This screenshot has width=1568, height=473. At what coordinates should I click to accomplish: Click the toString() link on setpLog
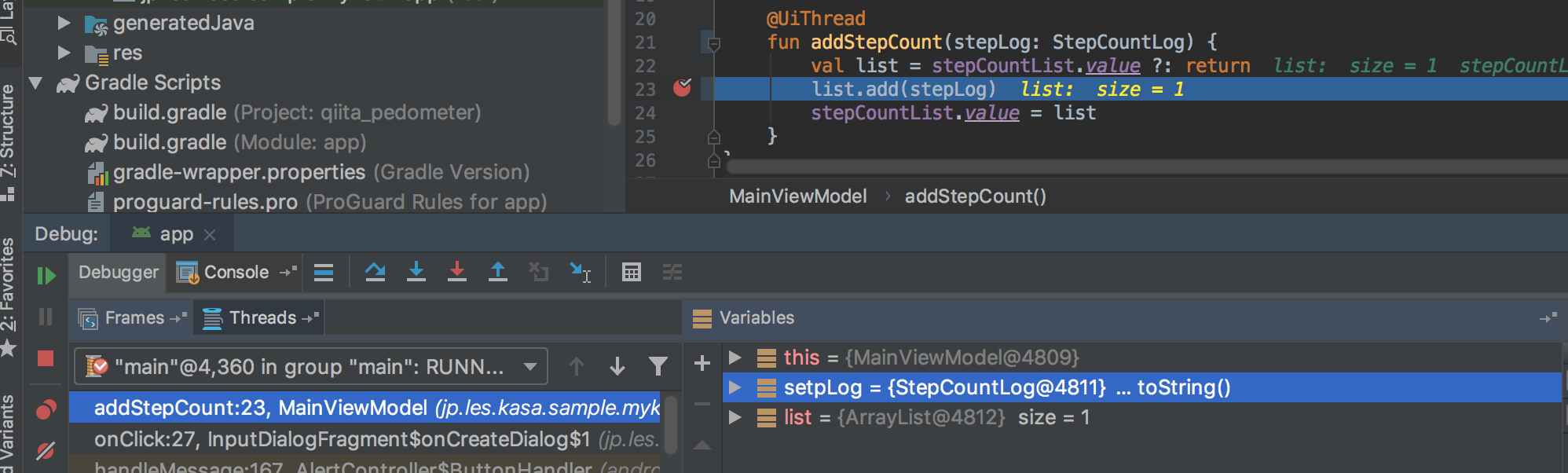pyautogui.click(x=1184, y=387)
